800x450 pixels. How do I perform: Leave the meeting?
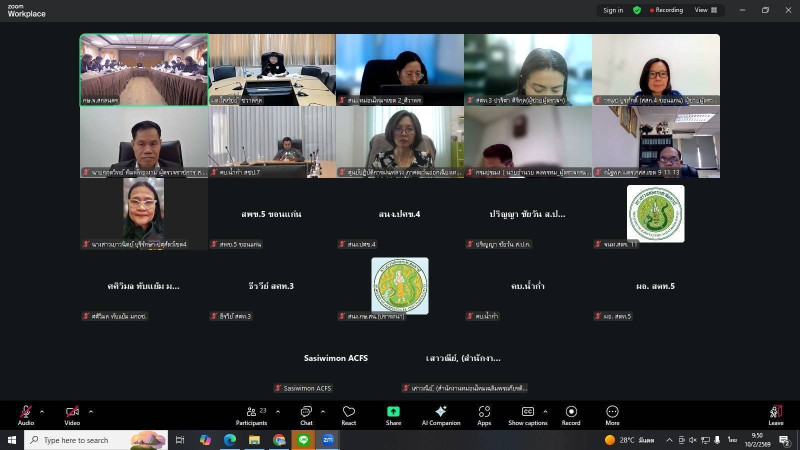[775, 415]
